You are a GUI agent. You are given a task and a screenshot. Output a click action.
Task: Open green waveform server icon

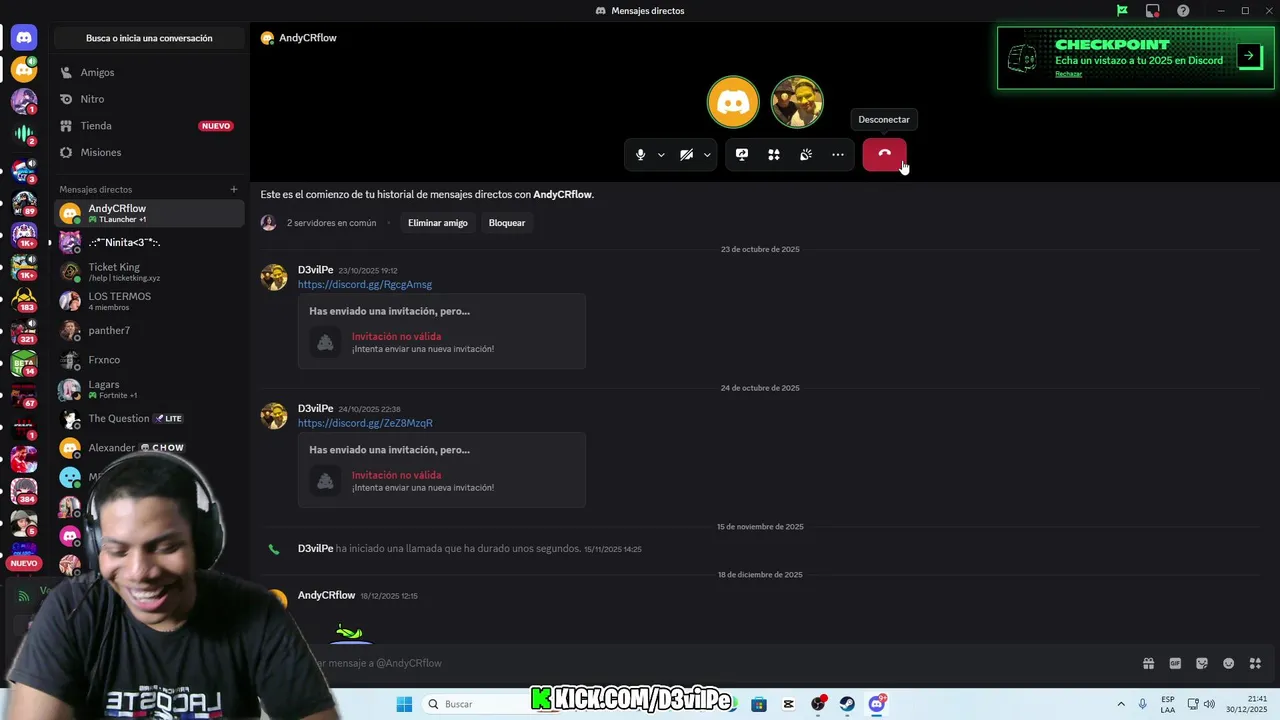tap(24, 134)
